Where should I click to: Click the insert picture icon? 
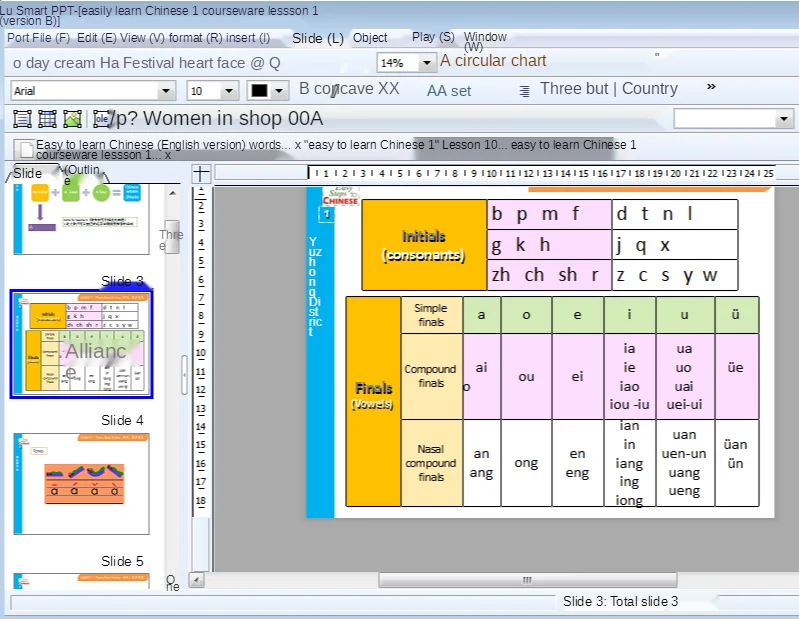(72, 119)
